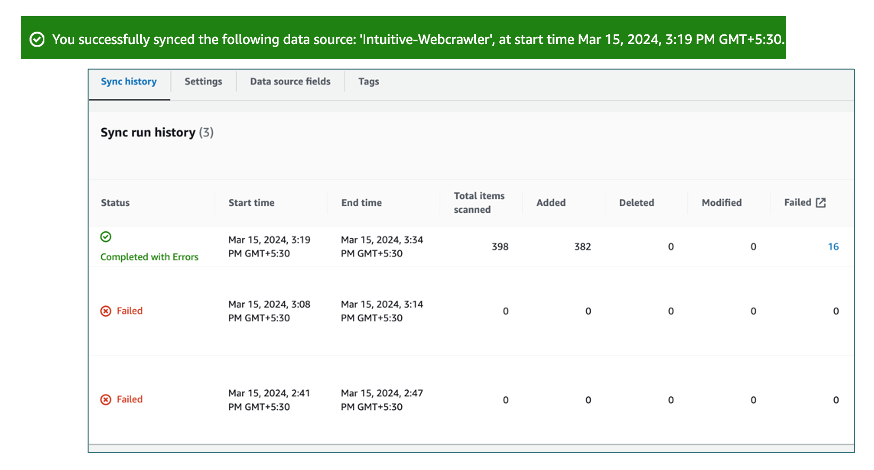
Task: Switch to the Sync history tab
Action: [129, 82]
